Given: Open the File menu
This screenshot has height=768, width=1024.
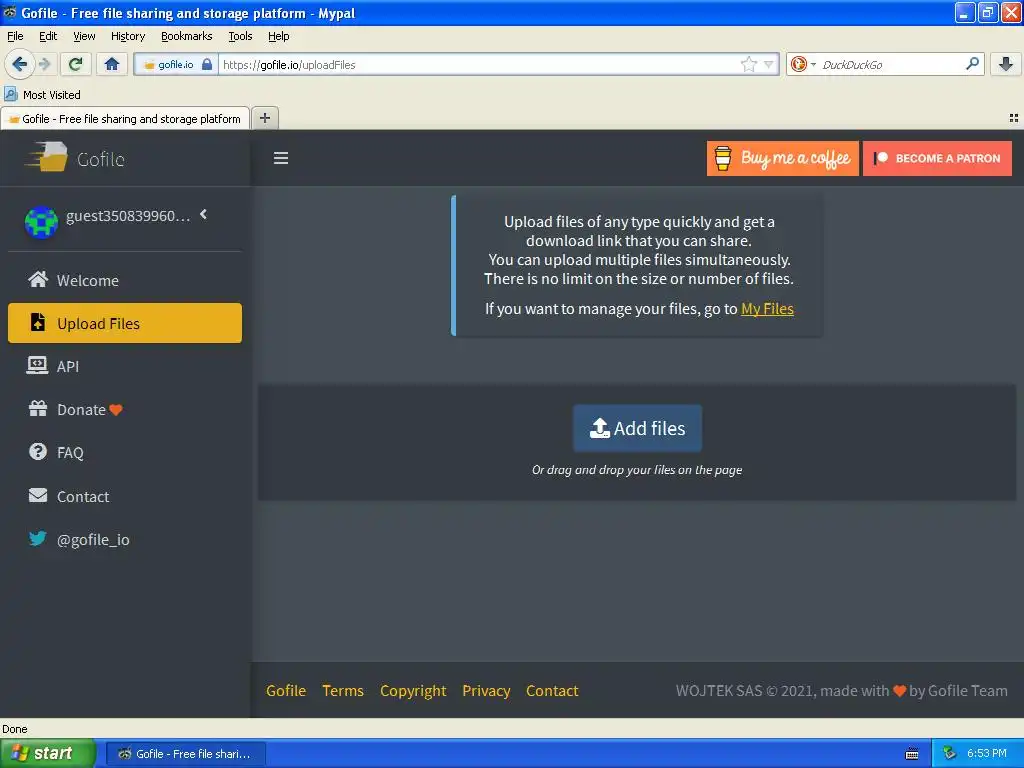Looking at the screenshot, I should (x=15, y=36).
